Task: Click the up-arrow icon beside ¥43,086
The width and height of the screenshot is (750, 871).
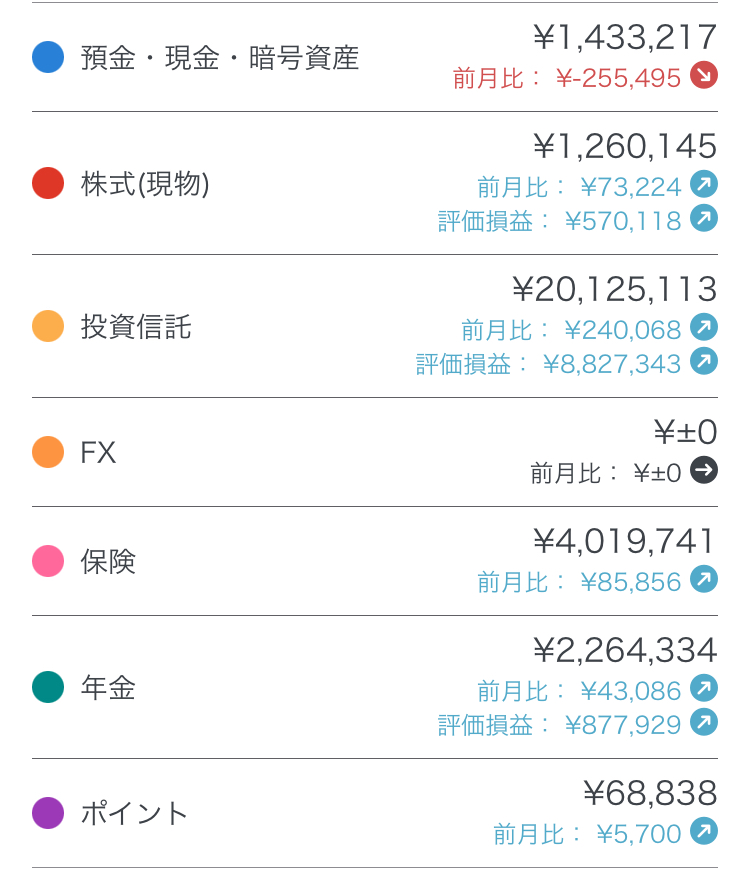Action: point(704,689)
